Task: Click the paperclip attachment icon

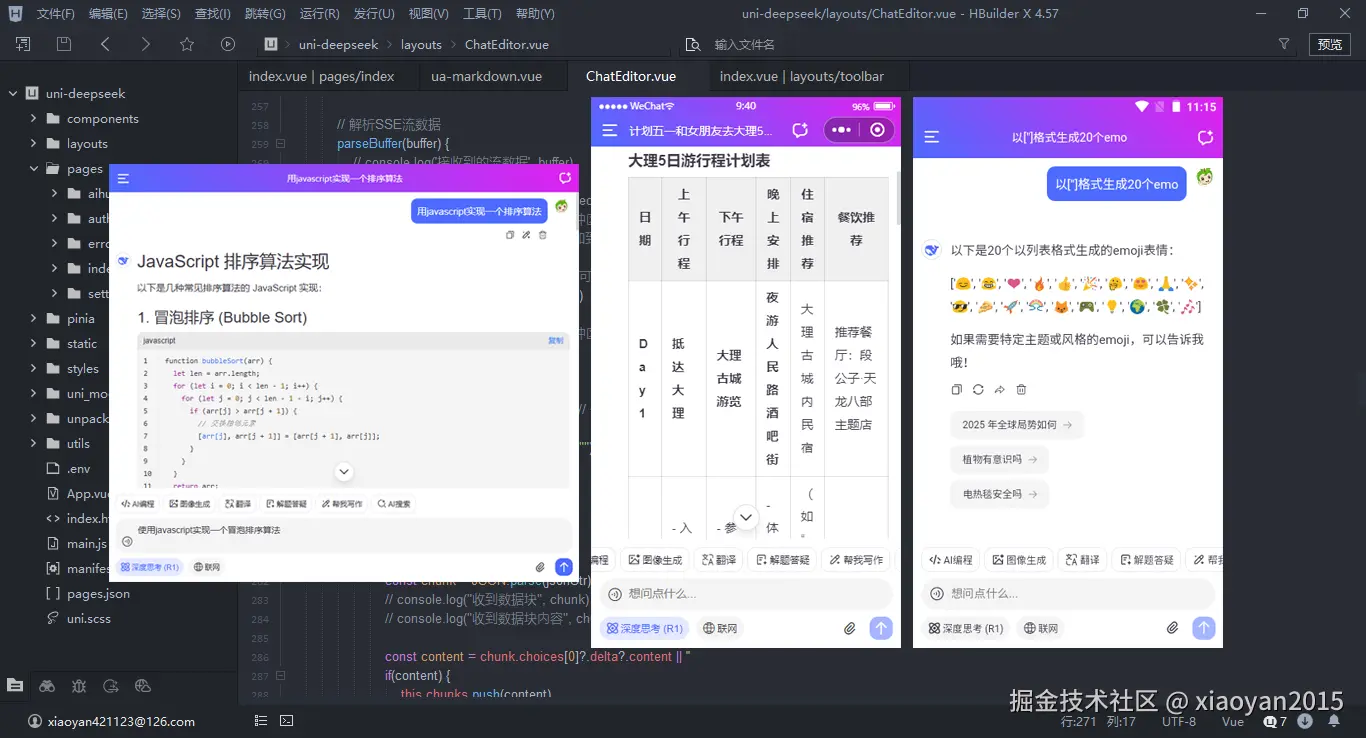Action: click(x=1173, y=627)
